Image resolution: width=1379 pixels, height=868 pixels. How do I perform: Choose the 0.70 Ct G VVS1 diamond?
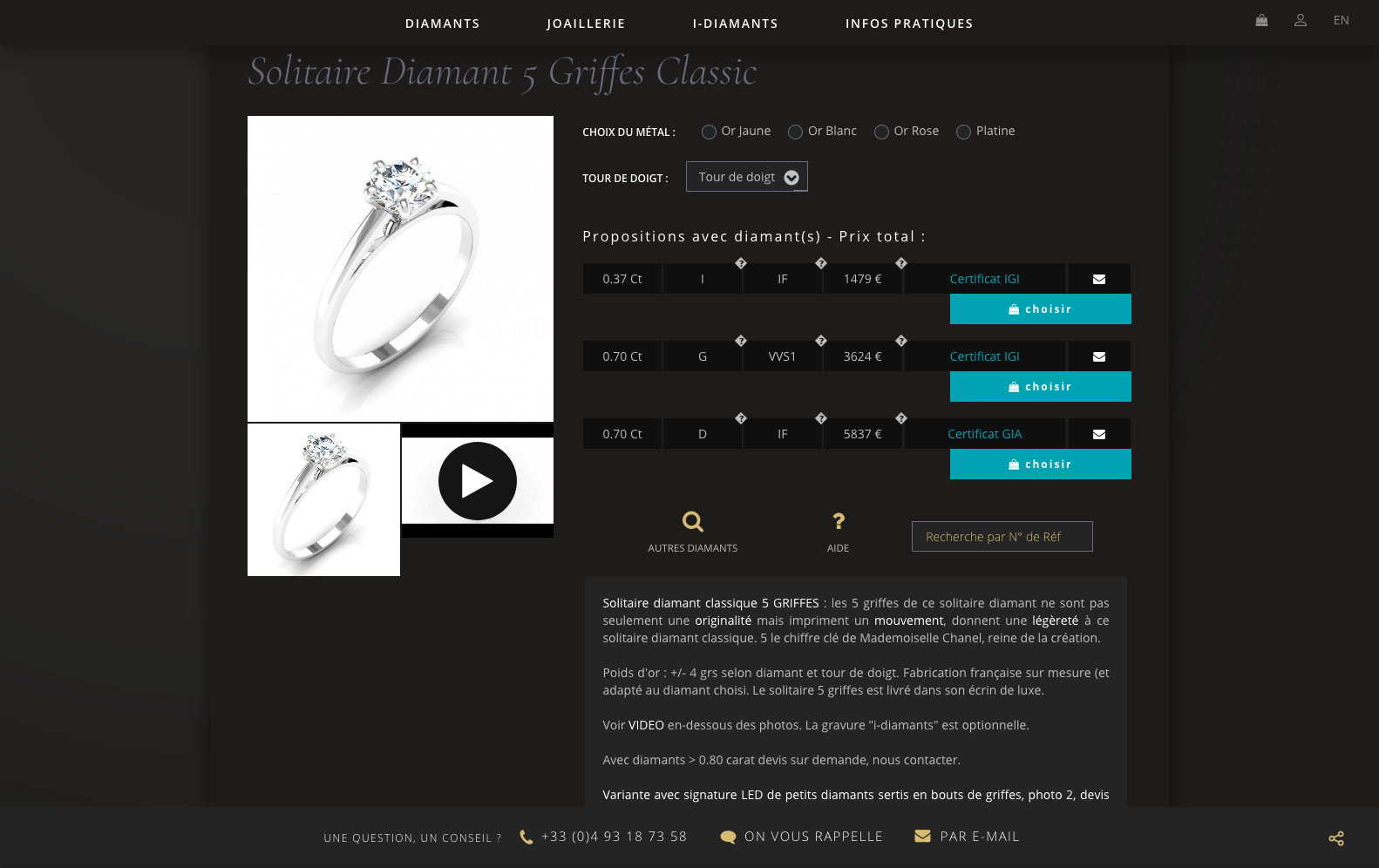pos(1041,387)
